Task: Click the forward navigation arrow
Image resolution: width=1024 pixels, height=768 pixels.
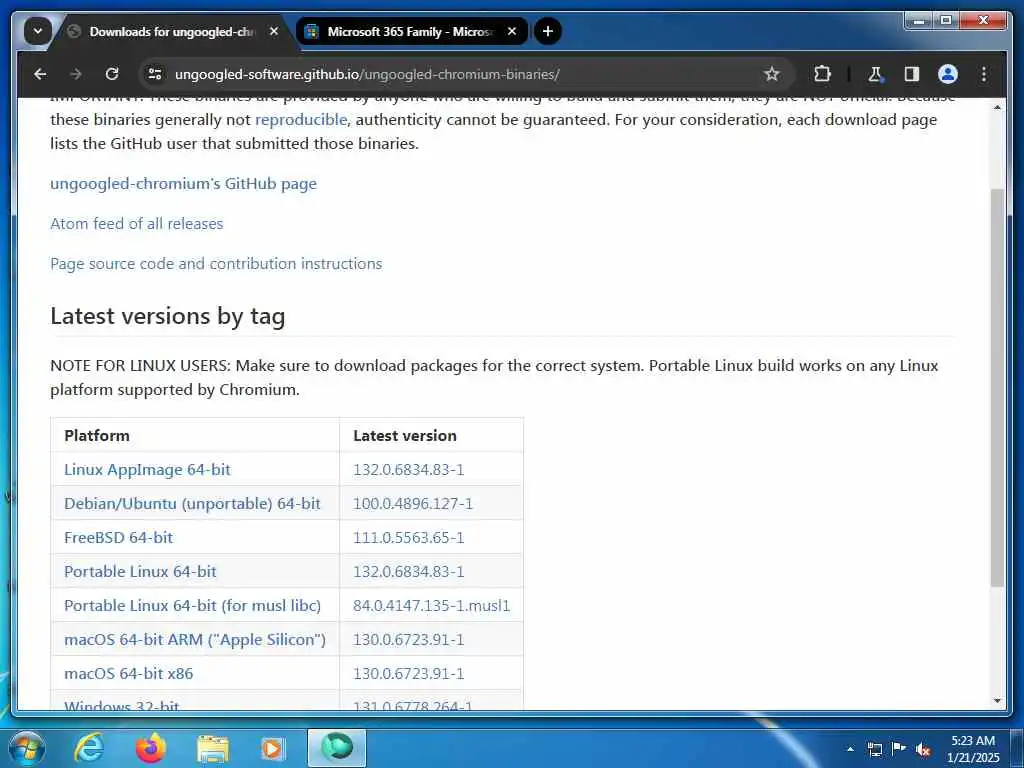Action: (x=76, y=74)
